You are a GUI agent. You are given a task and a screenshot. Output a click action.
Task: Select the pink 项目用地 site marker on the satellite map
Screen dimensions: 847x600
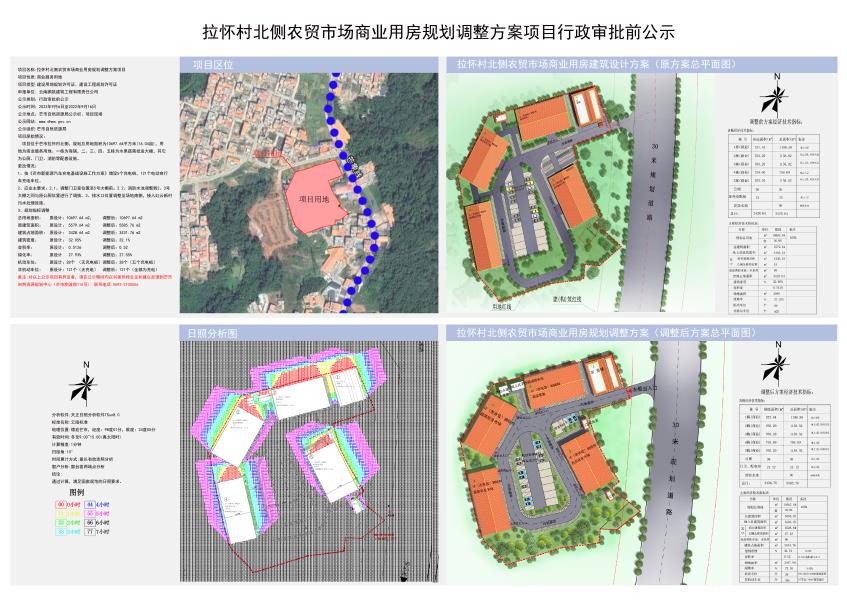point(314,199)
